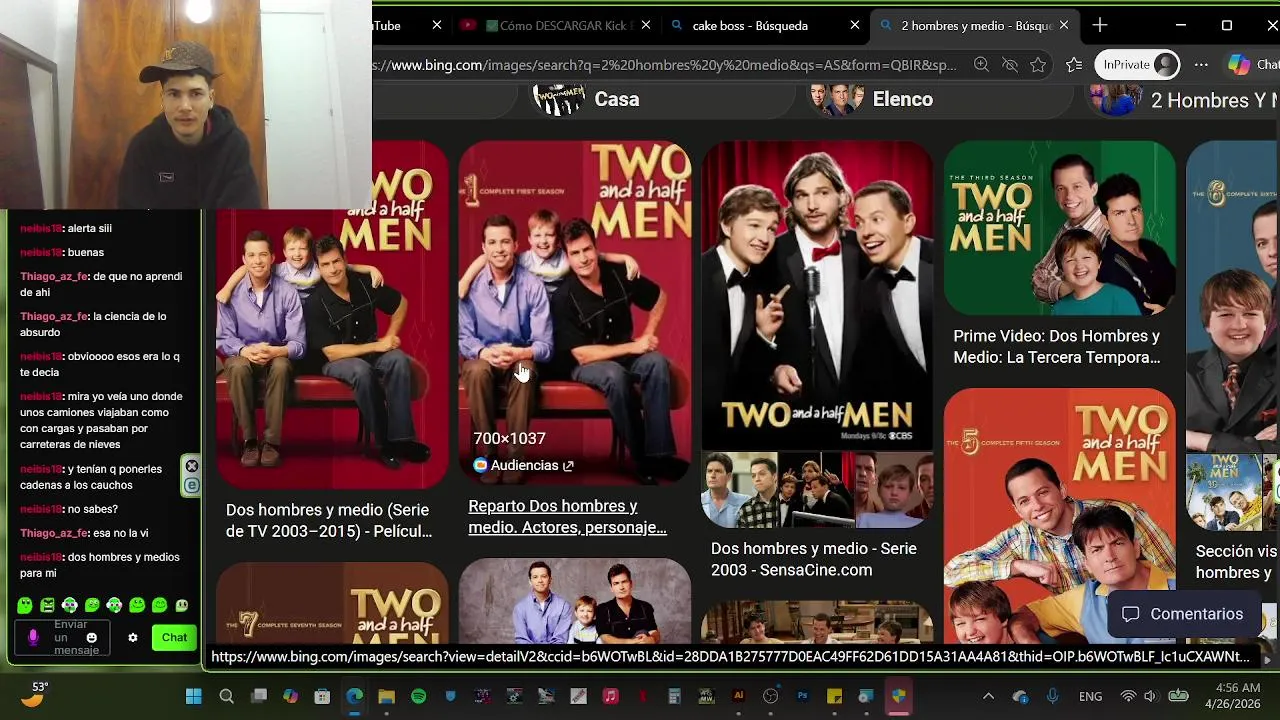This screenshot has width=1280, height=720.
Task: Open the seventh season poster thumbnail
Action: pos(332,604)
